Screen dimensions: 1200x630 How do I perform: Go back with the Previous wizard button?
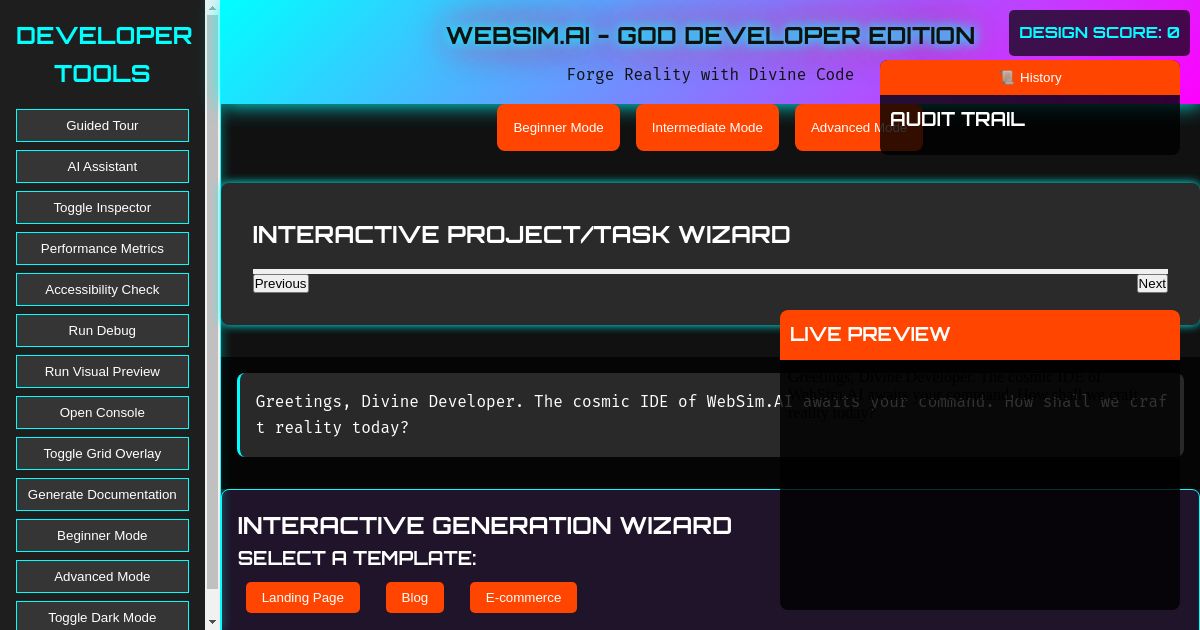(x=280, y=283)
